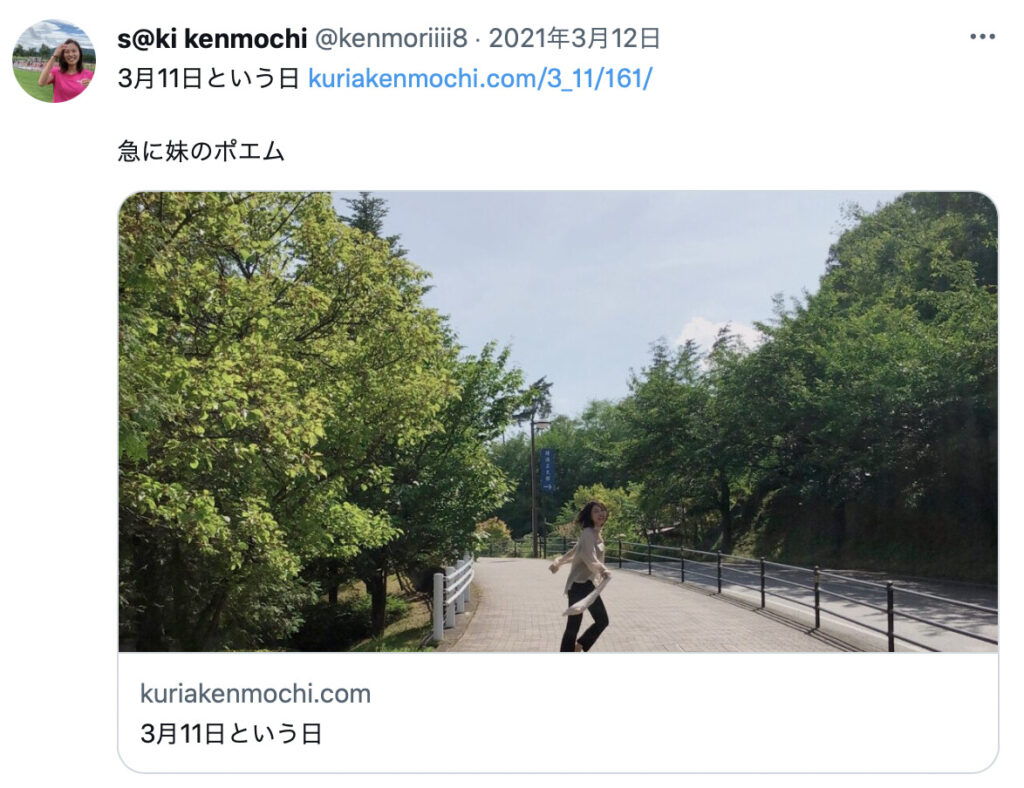This screenshot has height=788, width=1024.
Task: Click the tweet text 3月11日という日 before link
Action: point(208,79)
